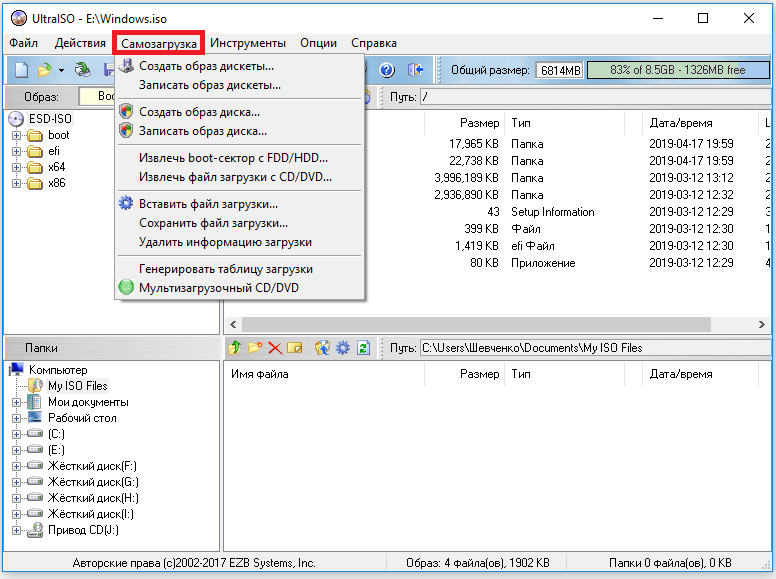This screenshot has height=579, width=776.
Task: Click the New image toolbar icon
Action: point(21,70)
